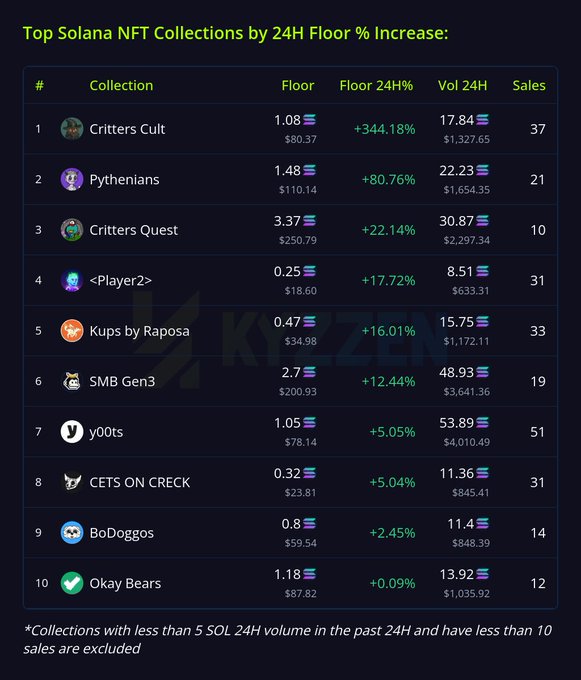The width and height of the screenshot is (581, 680).
Task: Click the Critters Quest collection avatar
Action: 72,230
